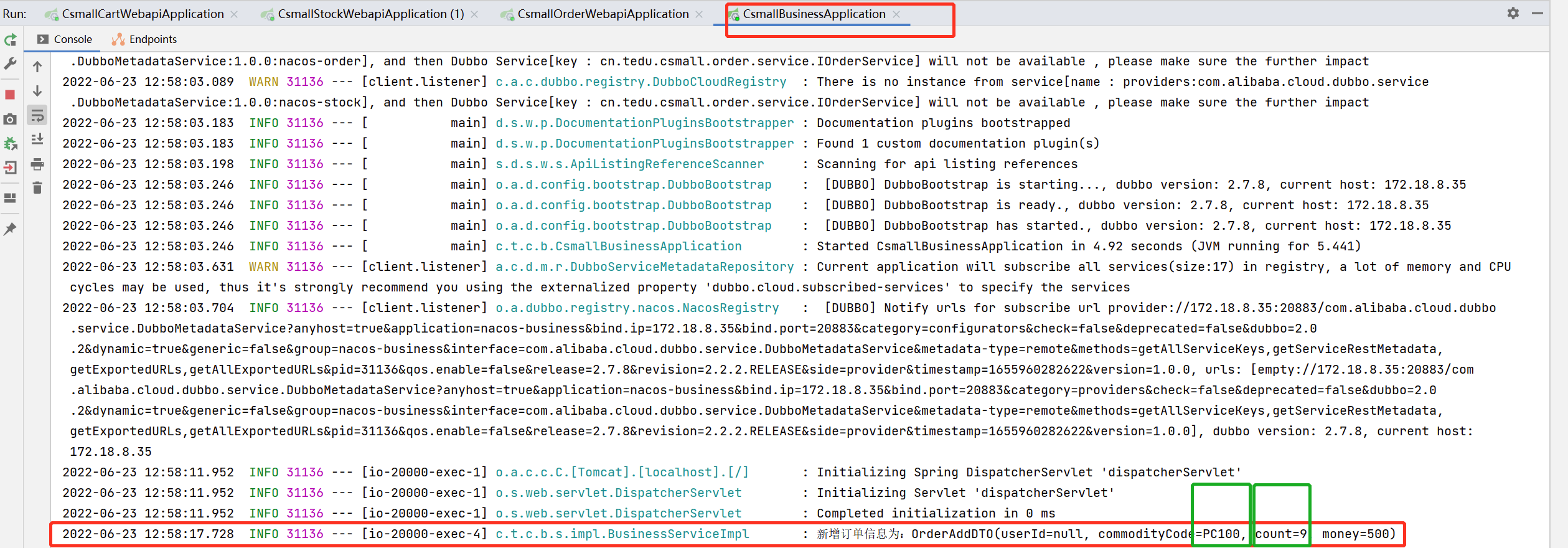Image resolution: width=1568 pixels, height=548 pixels.
Task: Click "Initializing Servlet 'dispatcherServlet'" message
Action: tap(966, 493)
